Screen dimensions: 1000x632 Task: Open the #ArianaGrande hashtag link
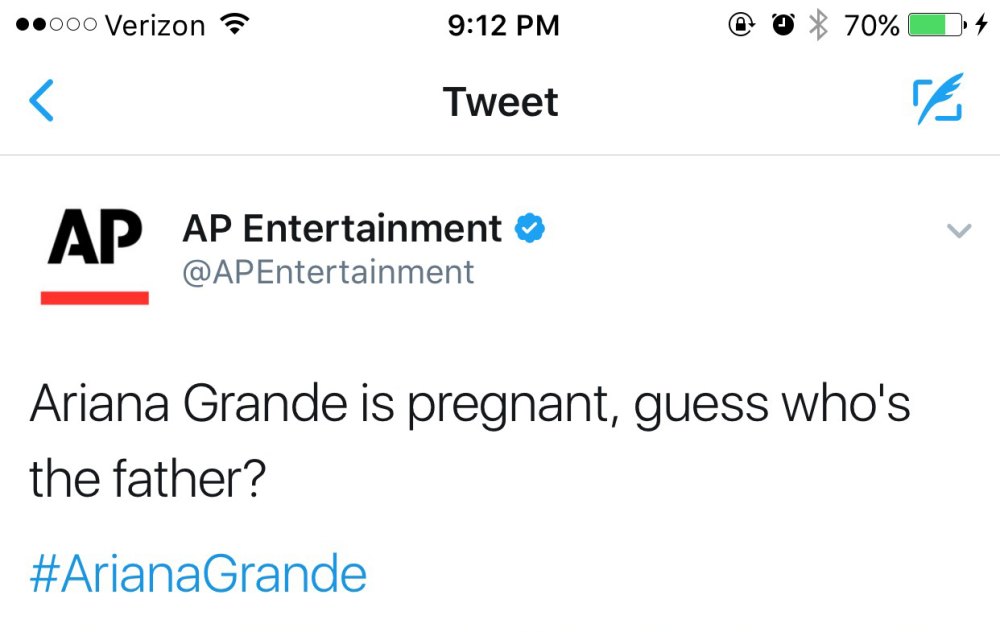click(198, 575)
